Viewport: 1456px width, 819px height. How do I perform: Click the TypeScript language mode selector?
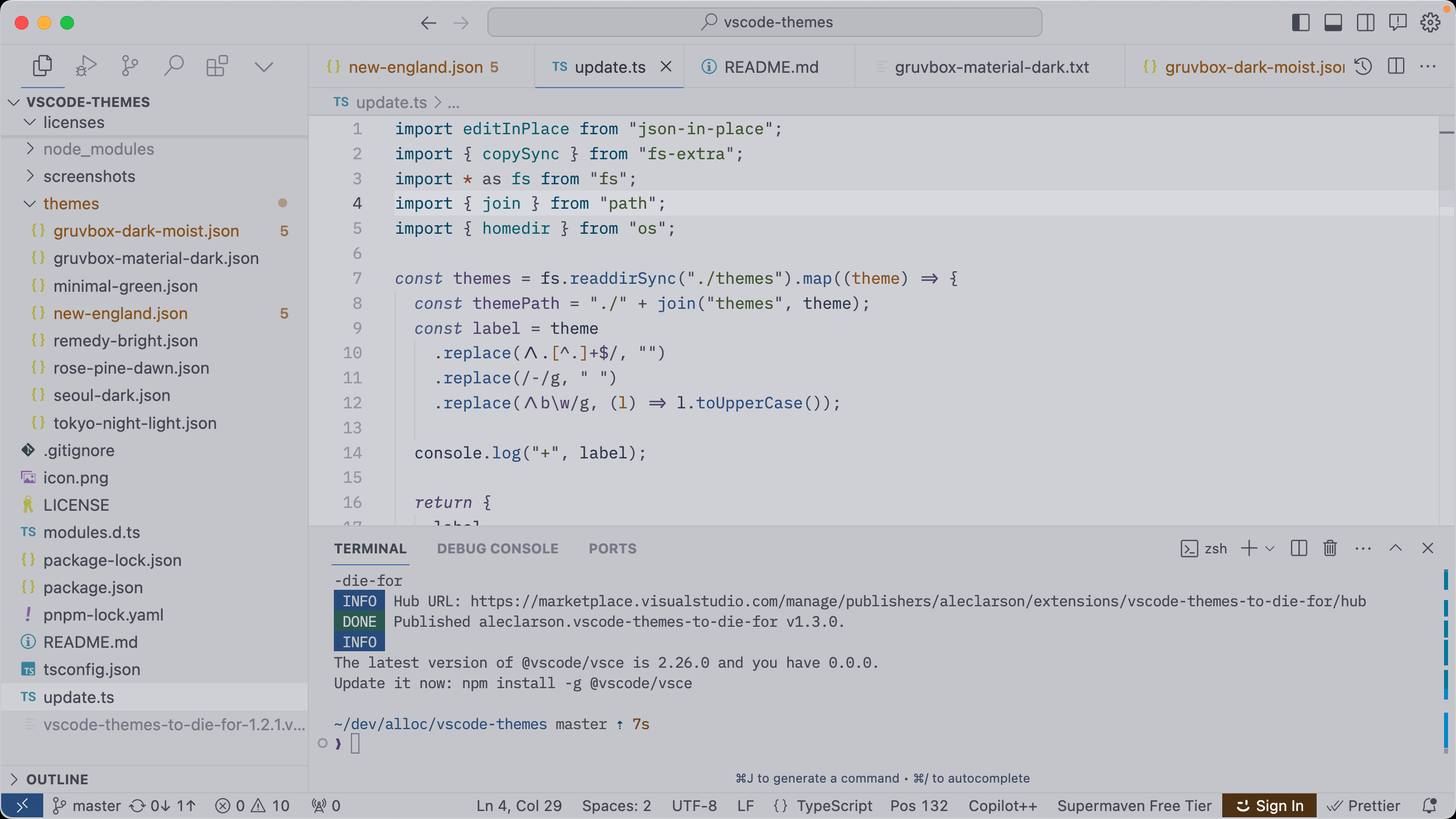(x=834, y=806)
